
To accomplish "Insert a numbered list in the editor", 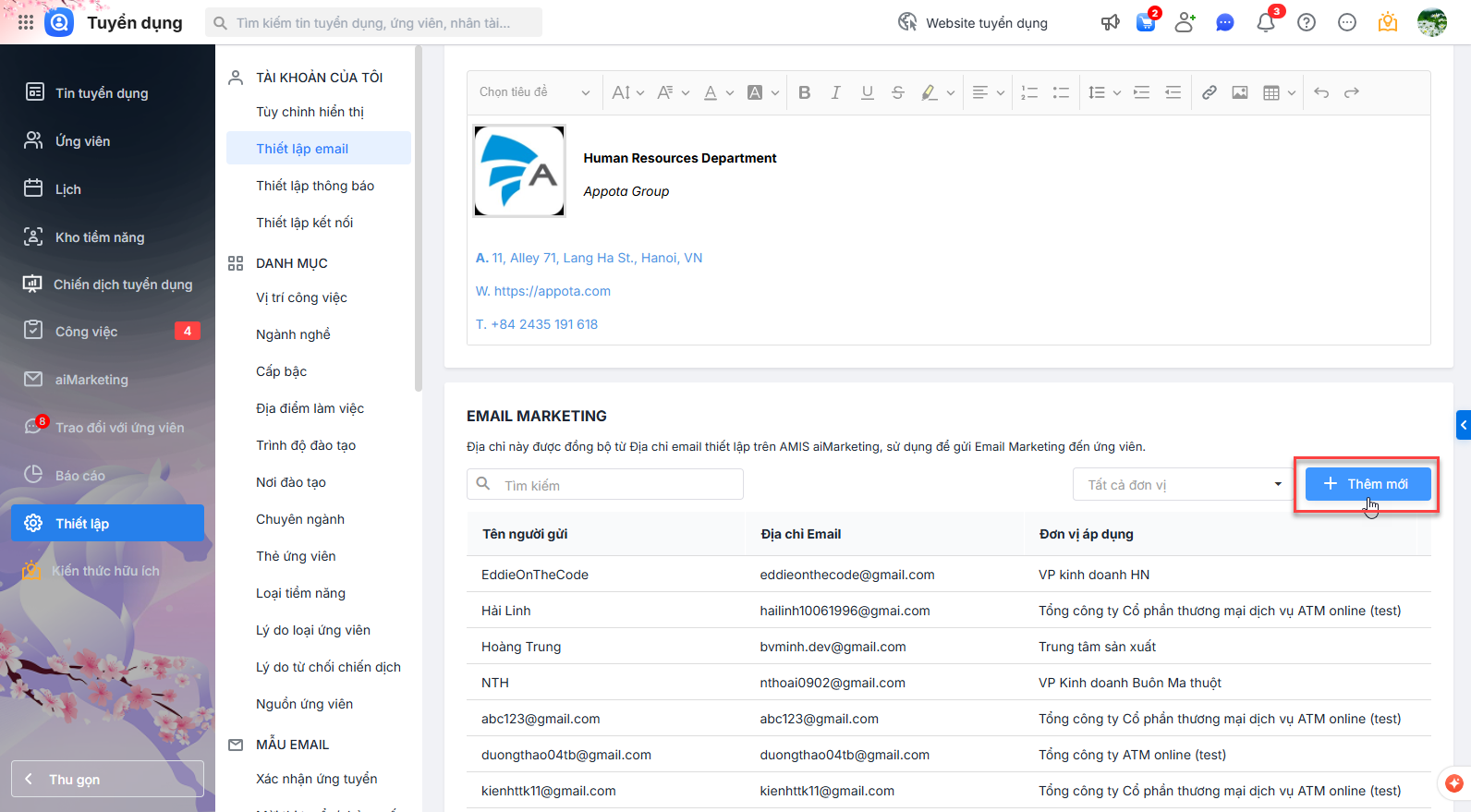I will 1029,92.
